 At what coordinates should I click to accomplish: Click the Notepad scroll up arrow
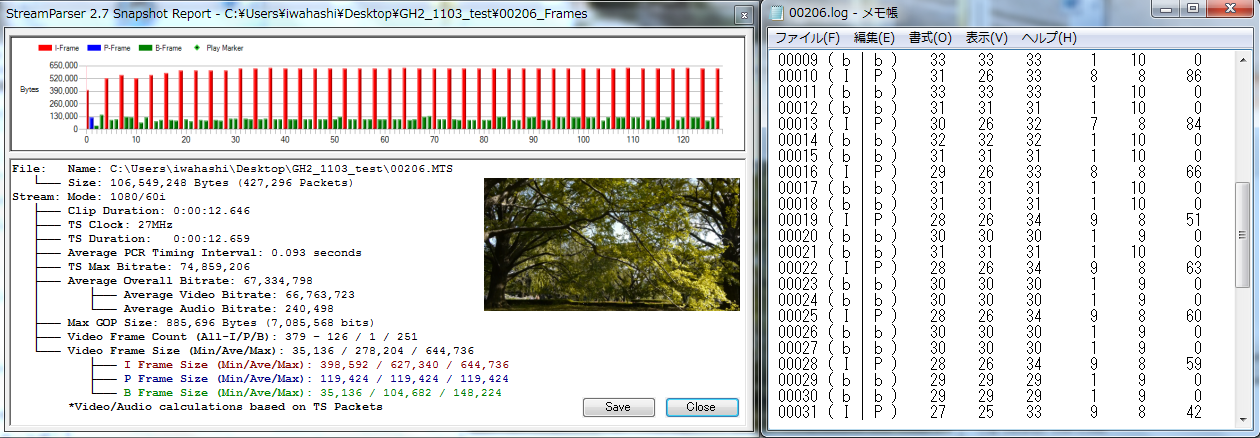[1244, 59]
